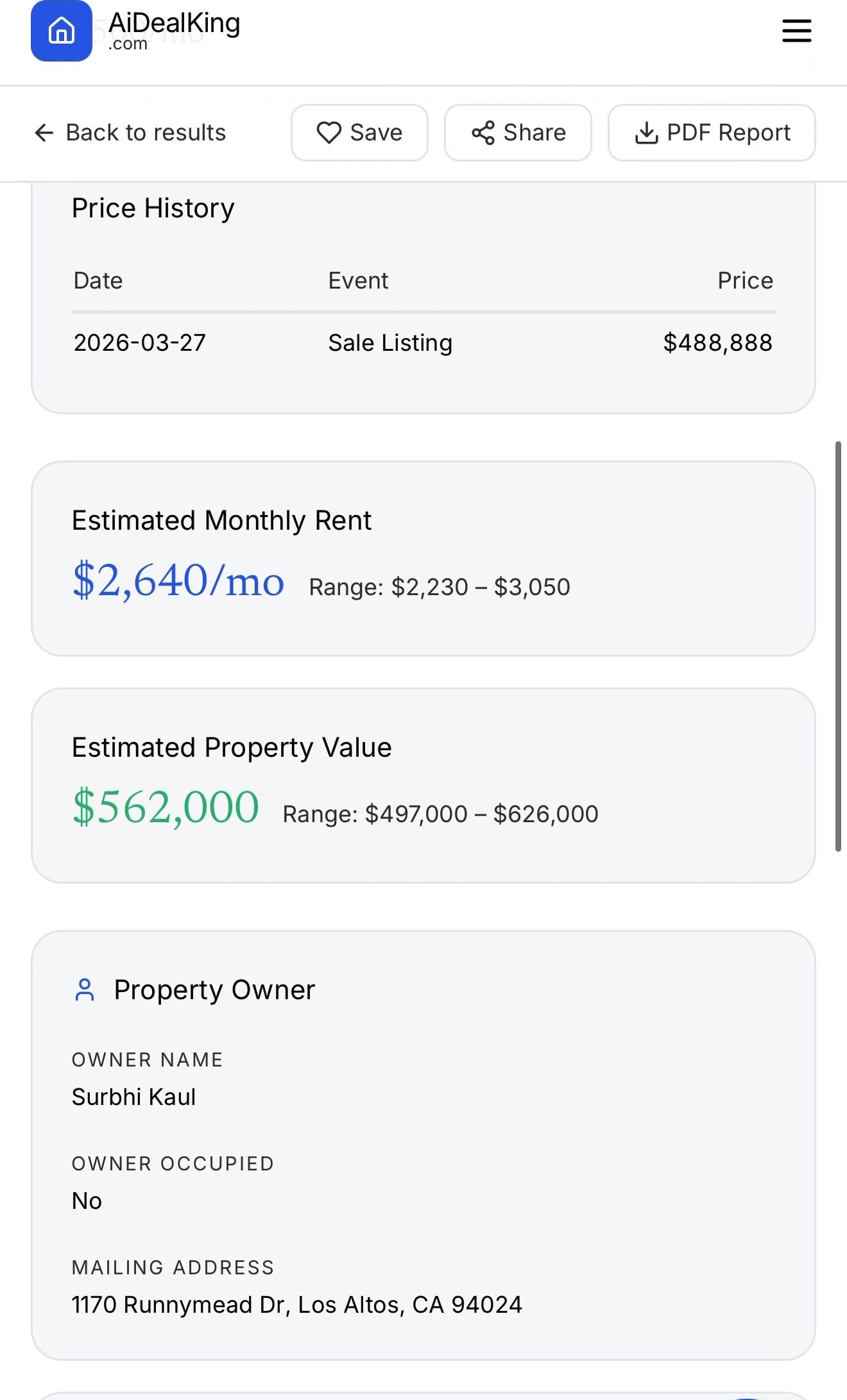This screenshot has width=847, height=1400.
Task: Open the hamburger menu
Action: (796, 31)
